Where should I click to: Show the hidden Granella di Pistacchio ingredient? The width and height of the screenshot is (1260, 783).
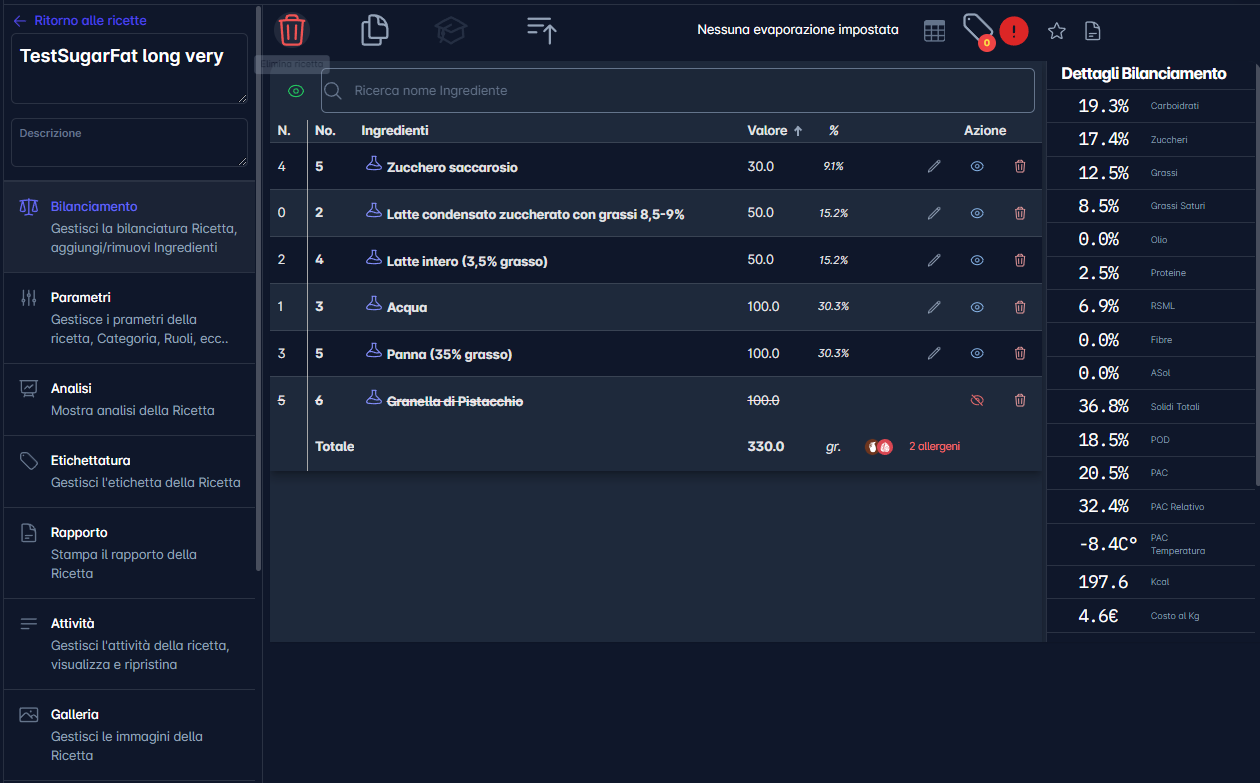(977, 400)
